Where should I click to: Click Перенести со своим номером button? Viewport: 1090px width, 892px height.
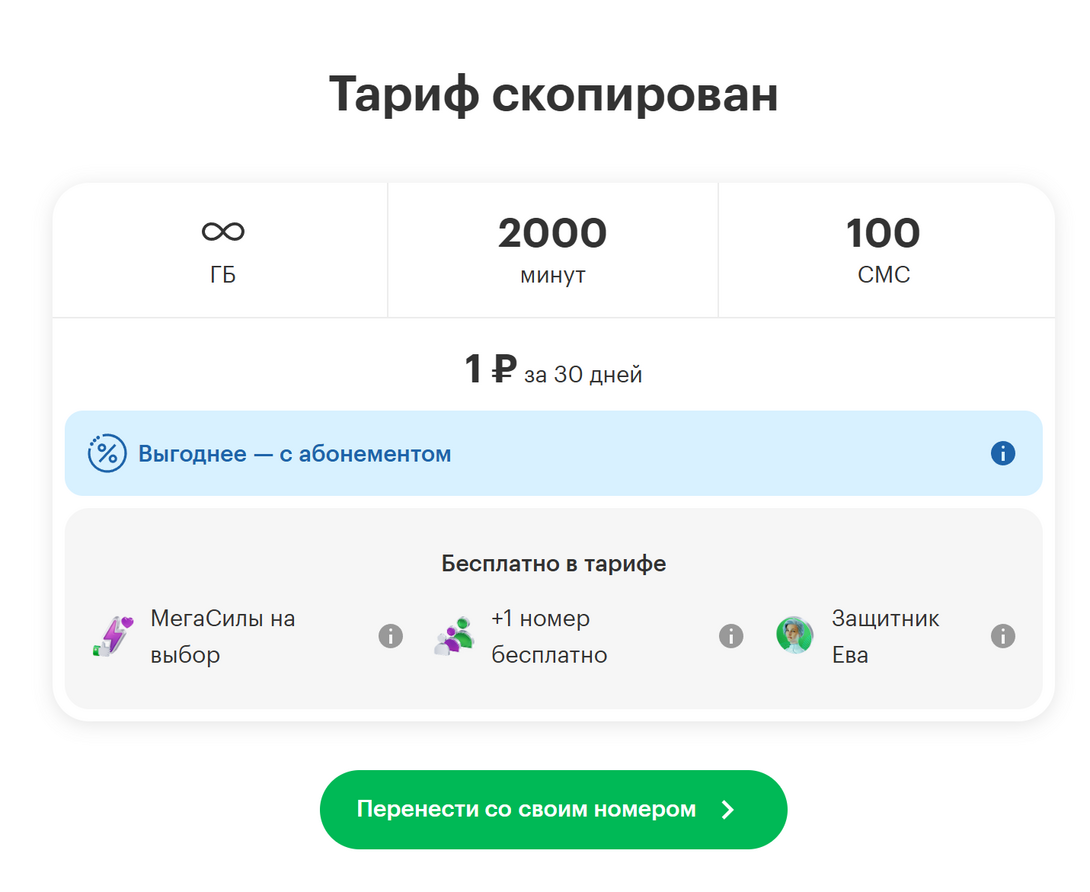coord(553,809)
